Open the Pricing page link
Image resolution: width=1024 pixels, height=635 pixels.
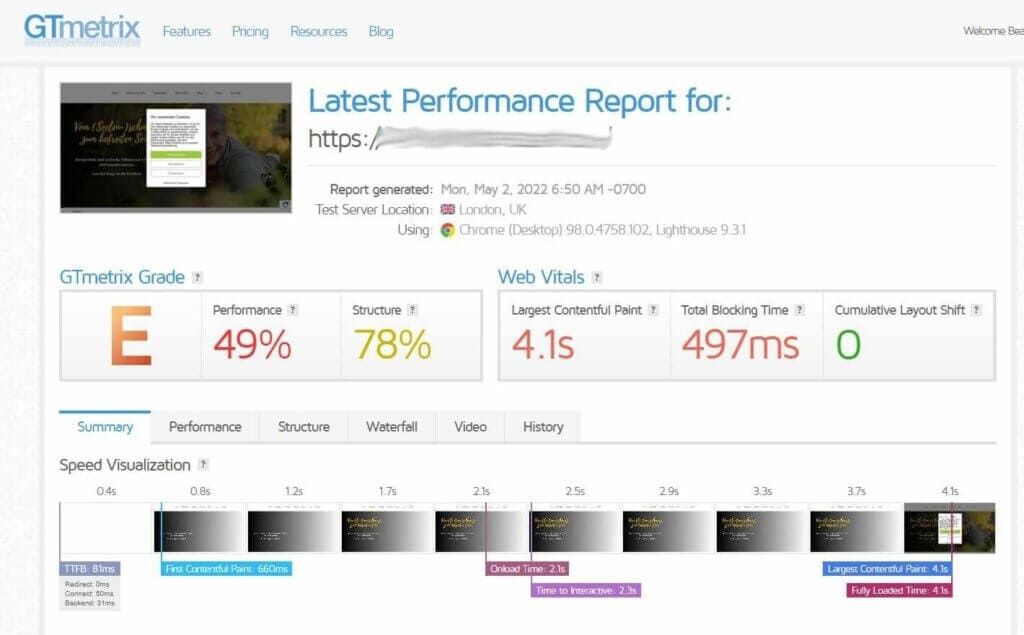(x=250, y=31)
